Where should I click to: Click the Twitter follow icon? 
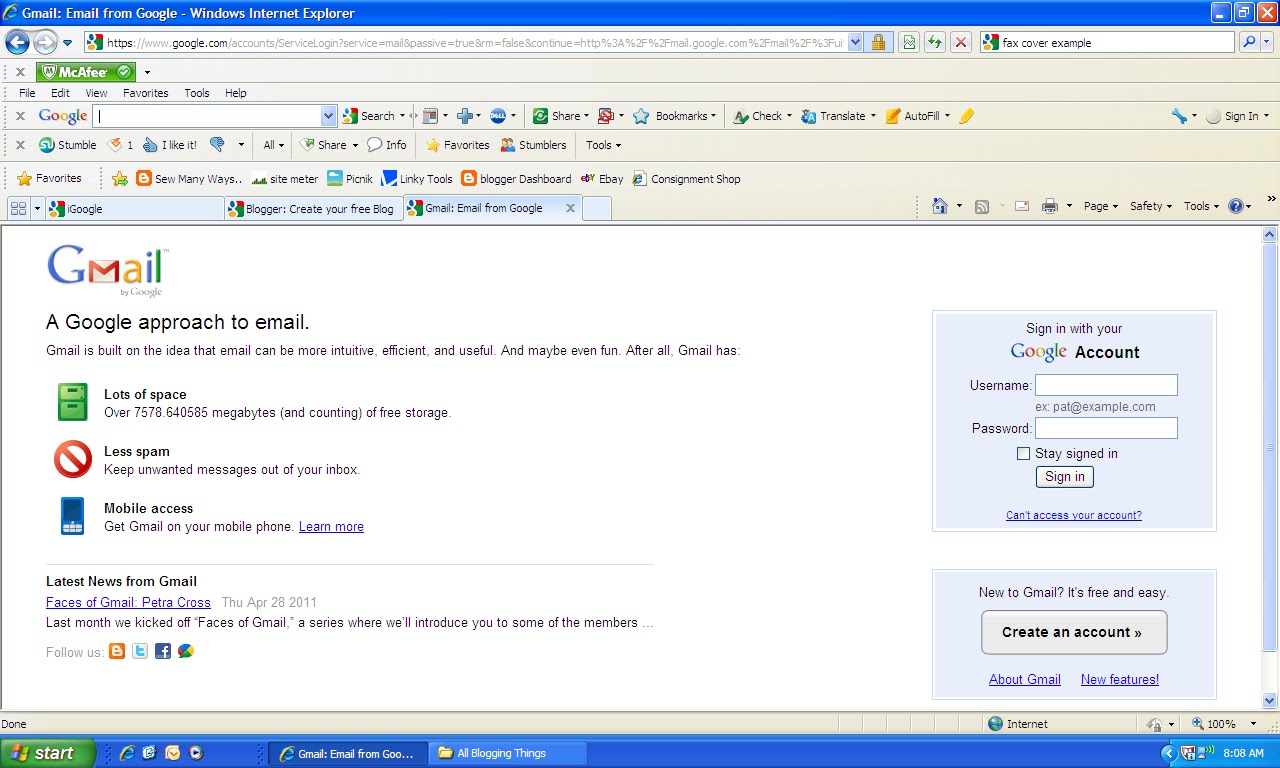[x=140, y=651]
